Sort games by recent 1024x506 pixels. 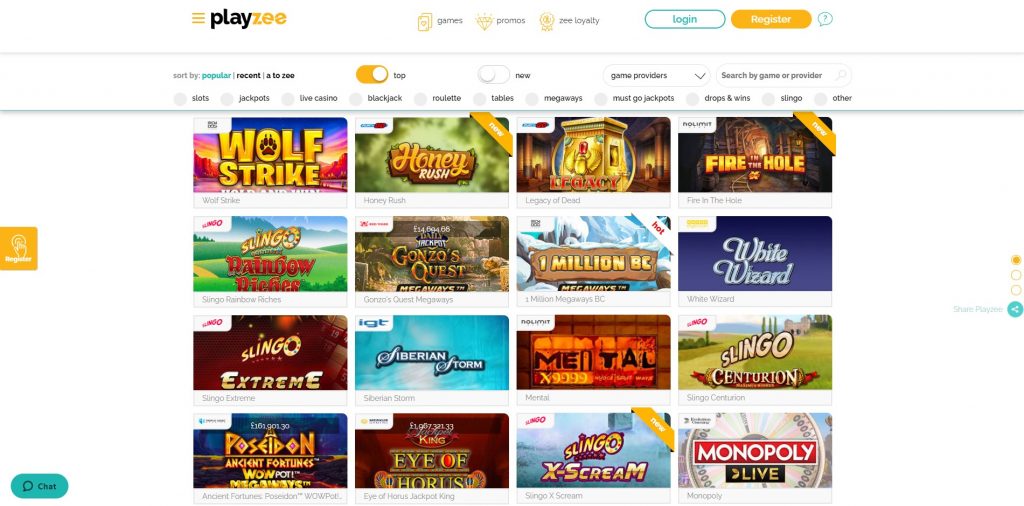point(248,76)
